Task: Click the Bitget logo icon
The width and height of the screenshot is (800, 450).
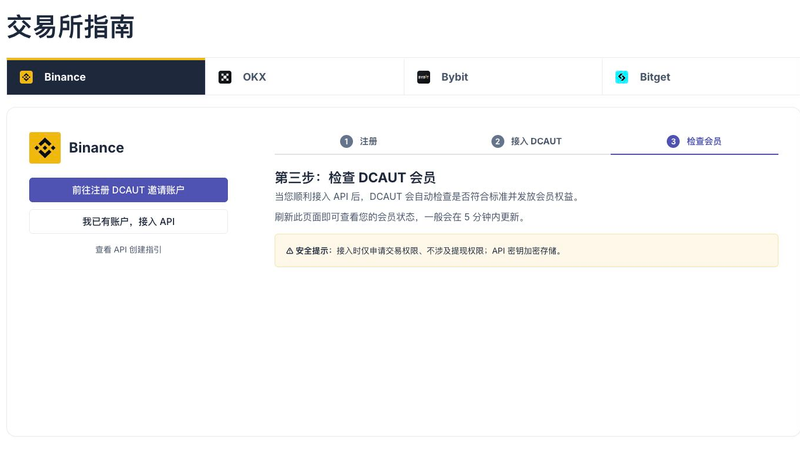Action: coord(621,77)
